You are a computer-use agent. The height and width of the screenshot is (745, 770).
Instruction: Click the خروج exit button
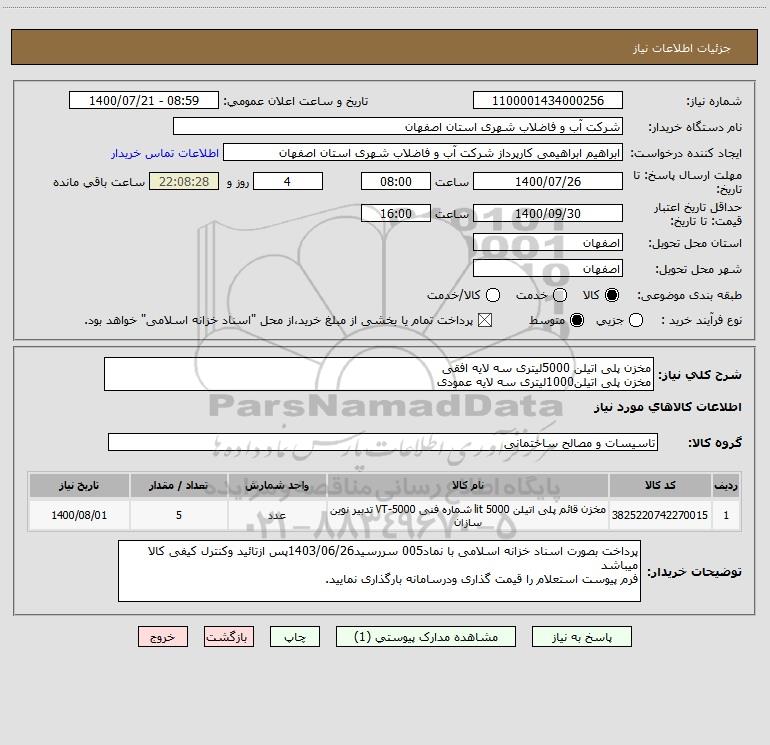[163, 637]
